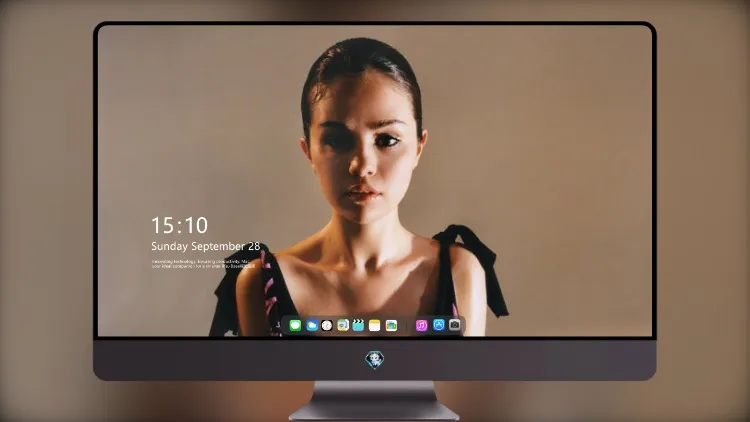750x422 pixels.
Task: Open the Clock app in the dock
Action: pos(327,326)
